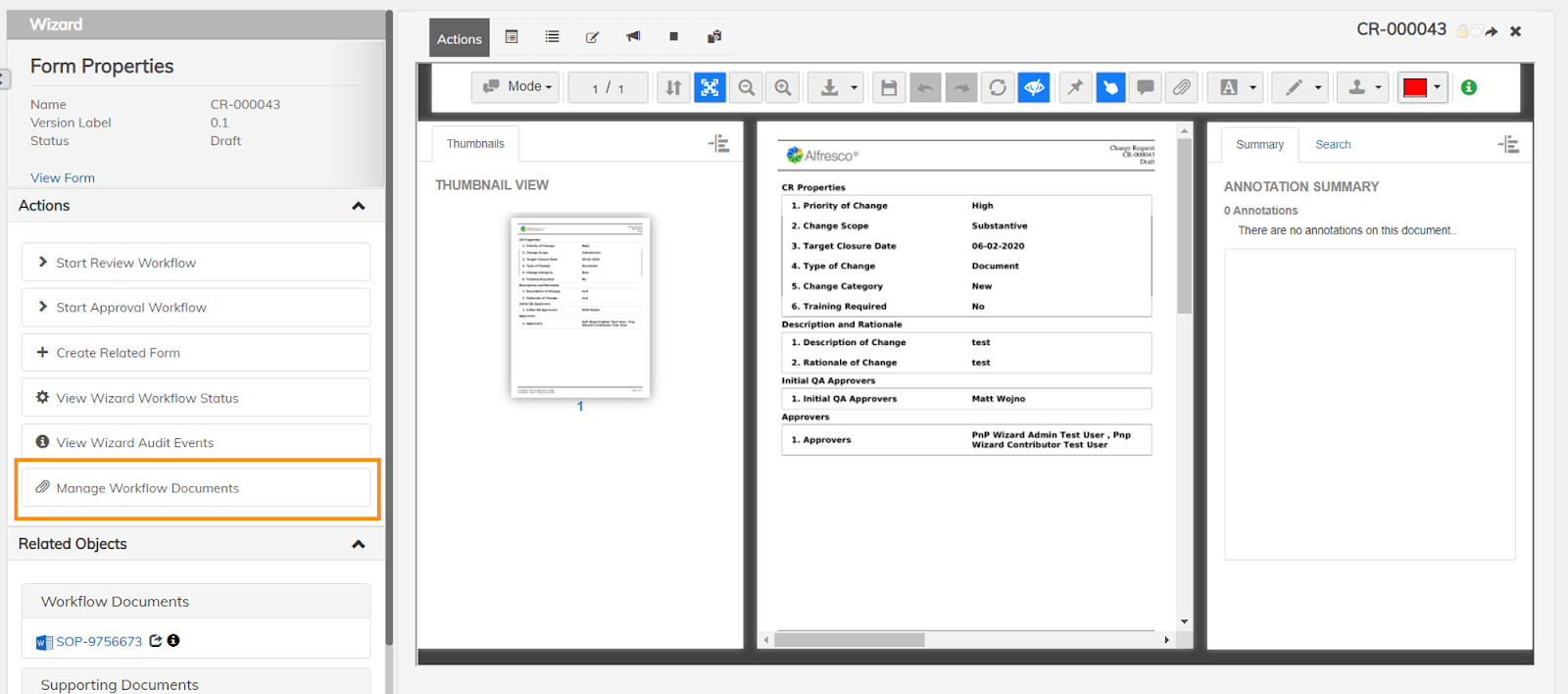Screen dimensions: 1568x694
Task: Open the stamp tool dropdown
Action: click(1363, 87)
